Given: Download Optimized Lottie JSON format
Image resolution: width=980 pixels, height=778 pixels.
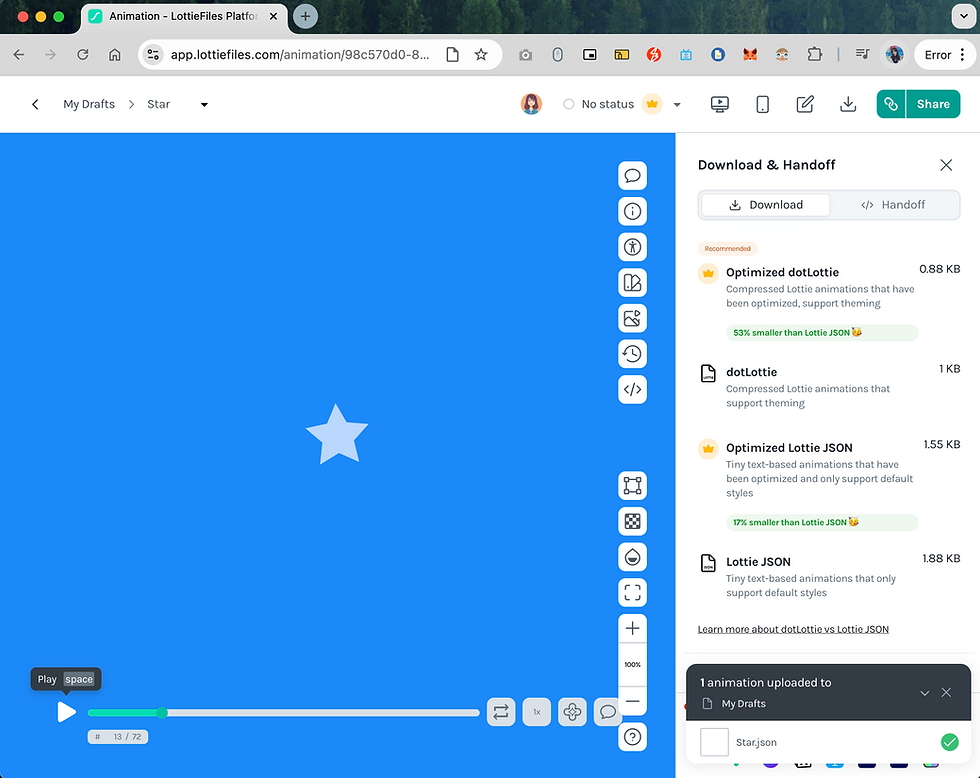Looking at the screenshot, I should point(829,484).
